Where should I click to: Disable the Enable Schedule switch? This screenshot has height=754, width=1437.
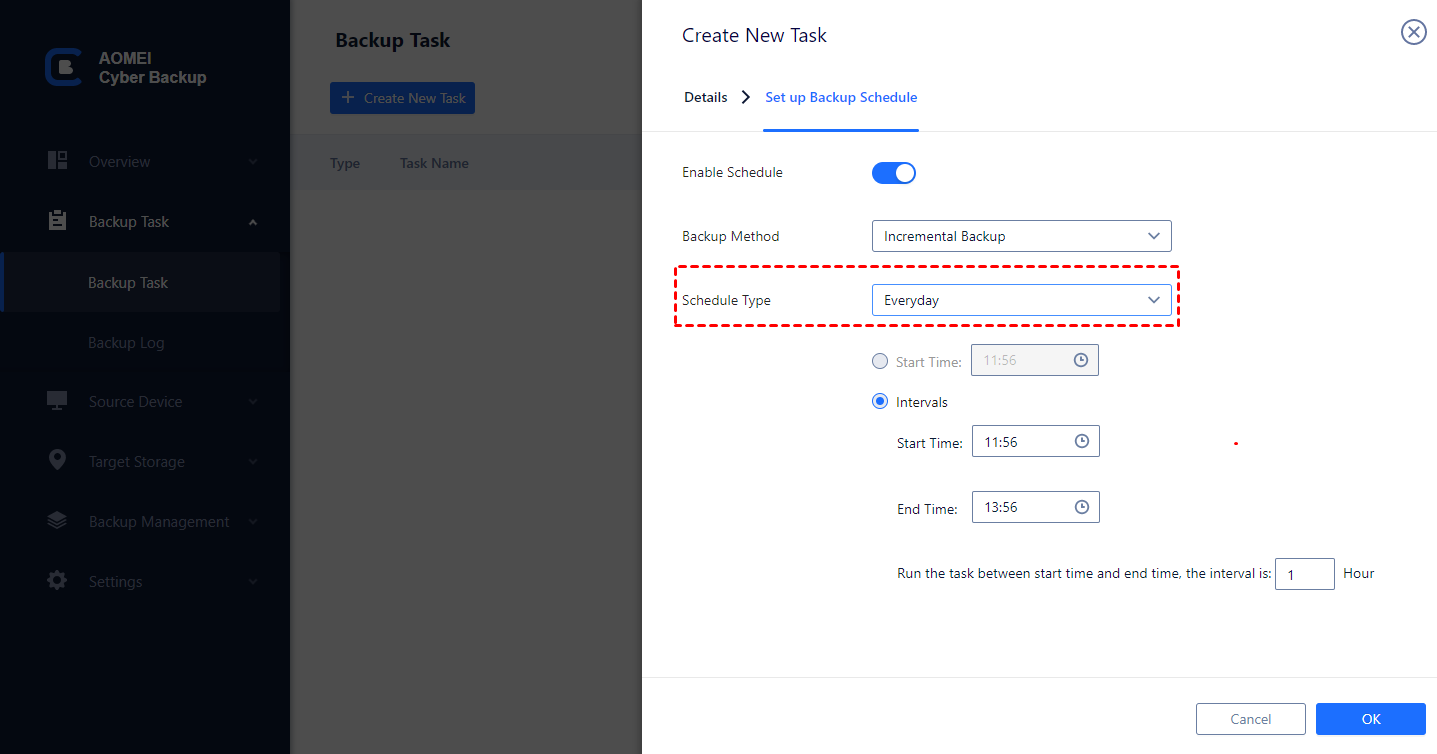(893, 172)
